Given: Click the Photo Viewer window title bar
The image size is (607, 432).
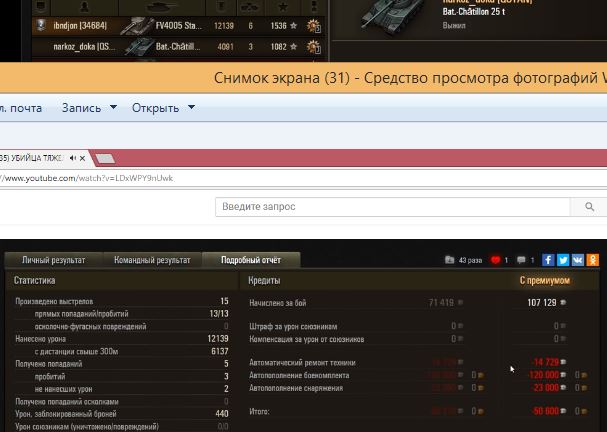Looking at the screenshot, I should click(x=304, y=78).
